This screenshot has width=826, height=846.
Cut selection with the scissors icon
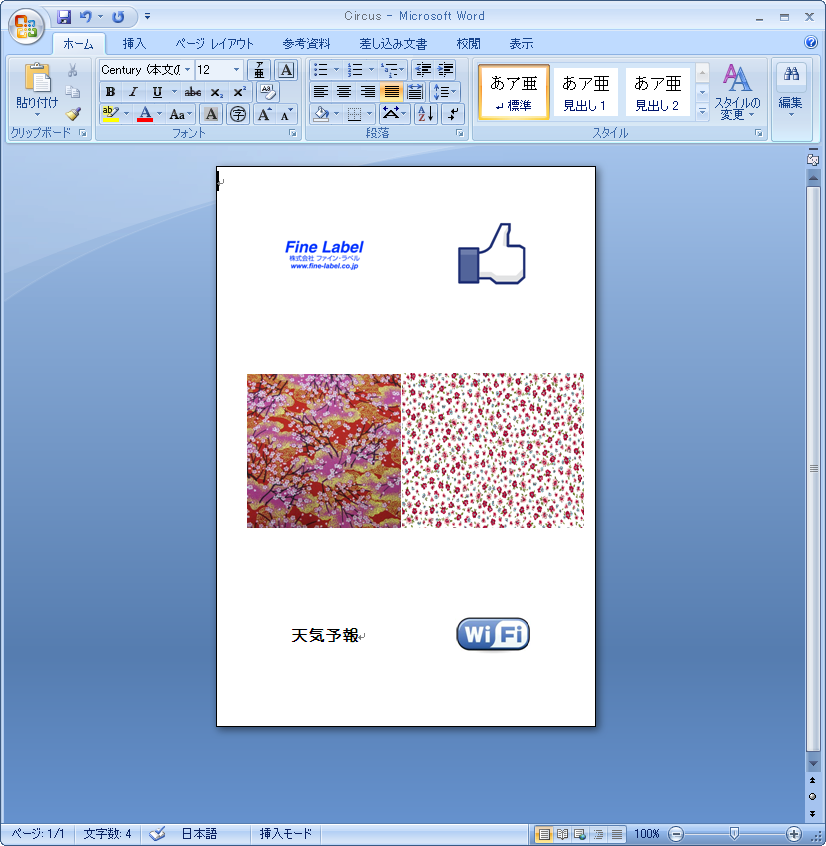(x=73, y=70)
